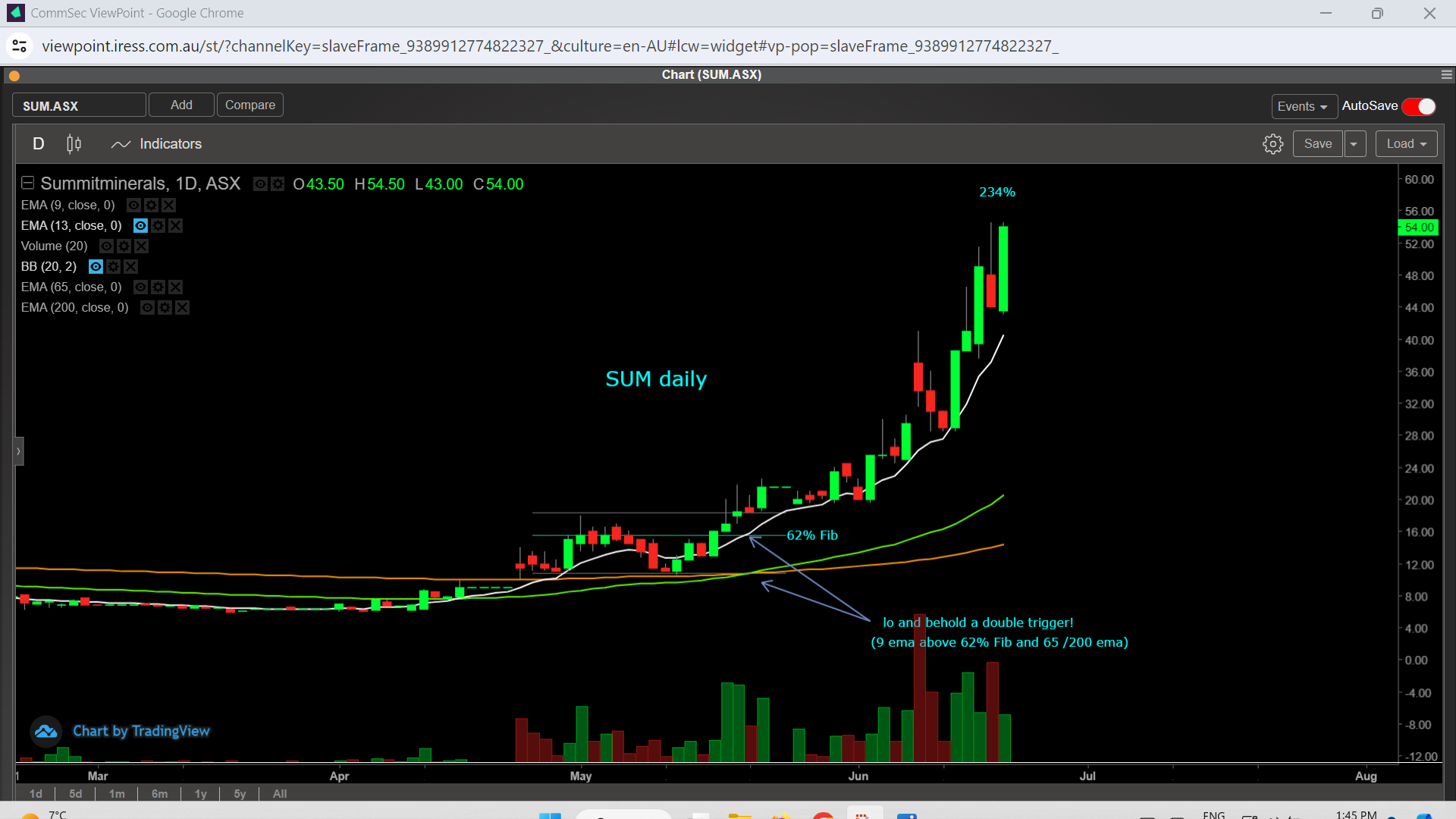Select the 1d time range

coord(36,794)
